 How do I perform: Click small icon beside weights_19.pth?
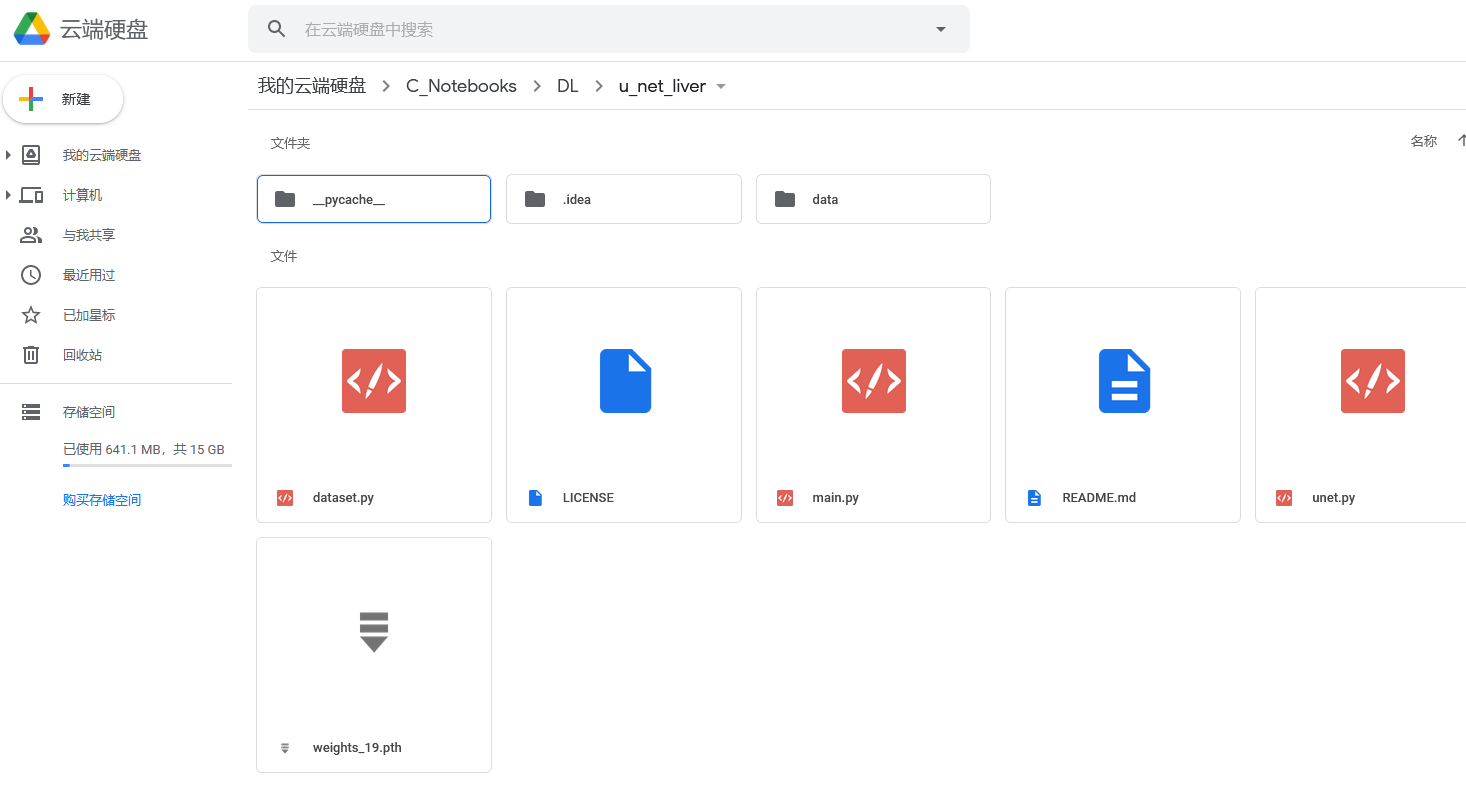pyautogui.click(x=285, y=747)
